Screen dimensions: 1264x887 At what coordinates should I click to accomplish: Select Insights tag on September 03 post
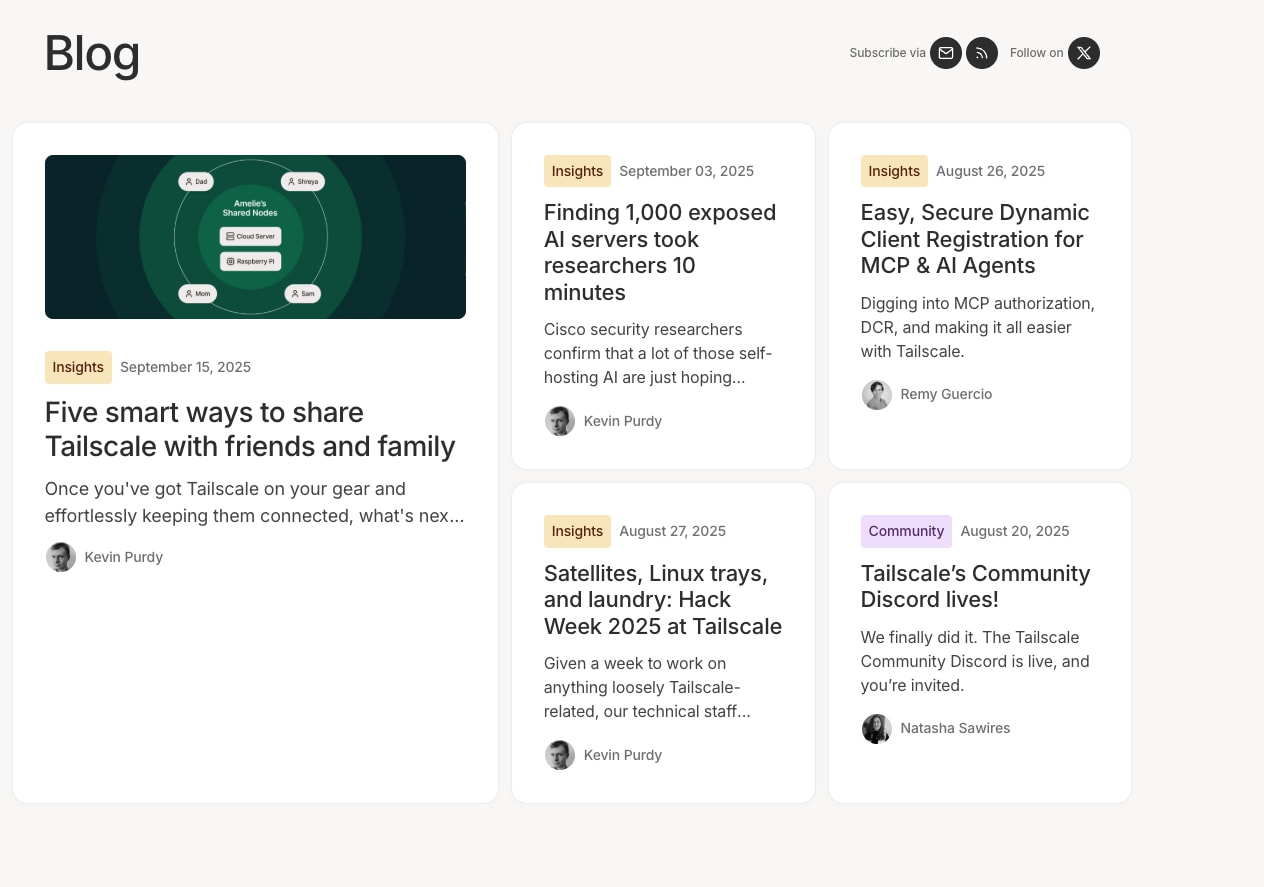[x=577, y=171]
